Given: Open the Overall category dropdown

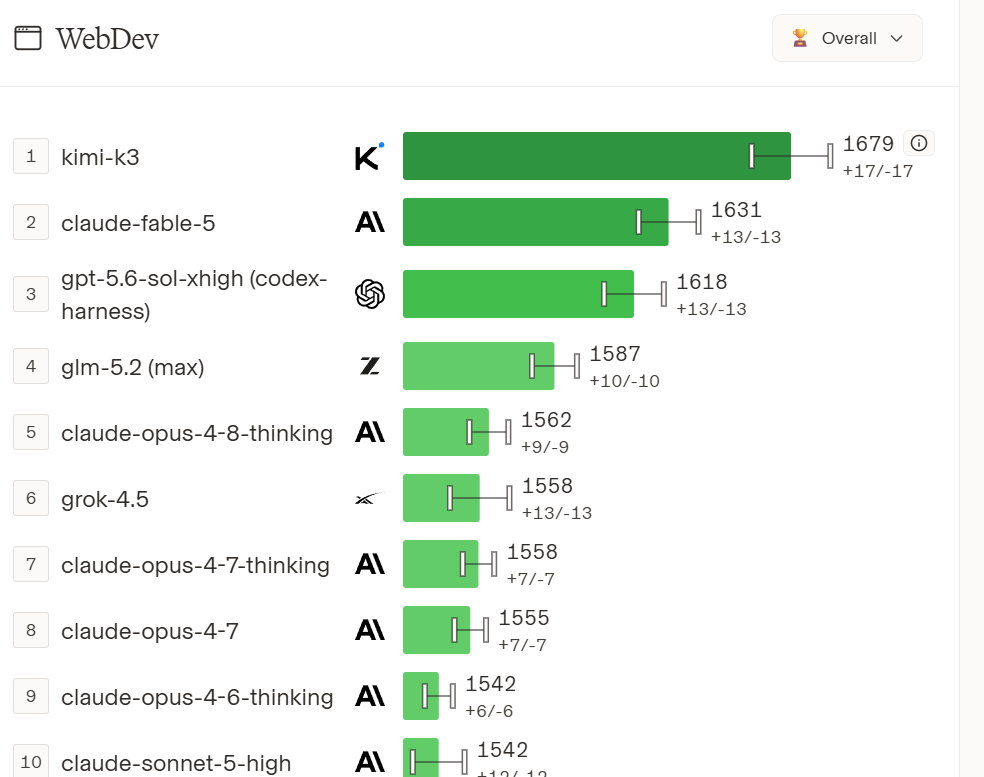Looking at the screenshot, I should coord(847,38).
